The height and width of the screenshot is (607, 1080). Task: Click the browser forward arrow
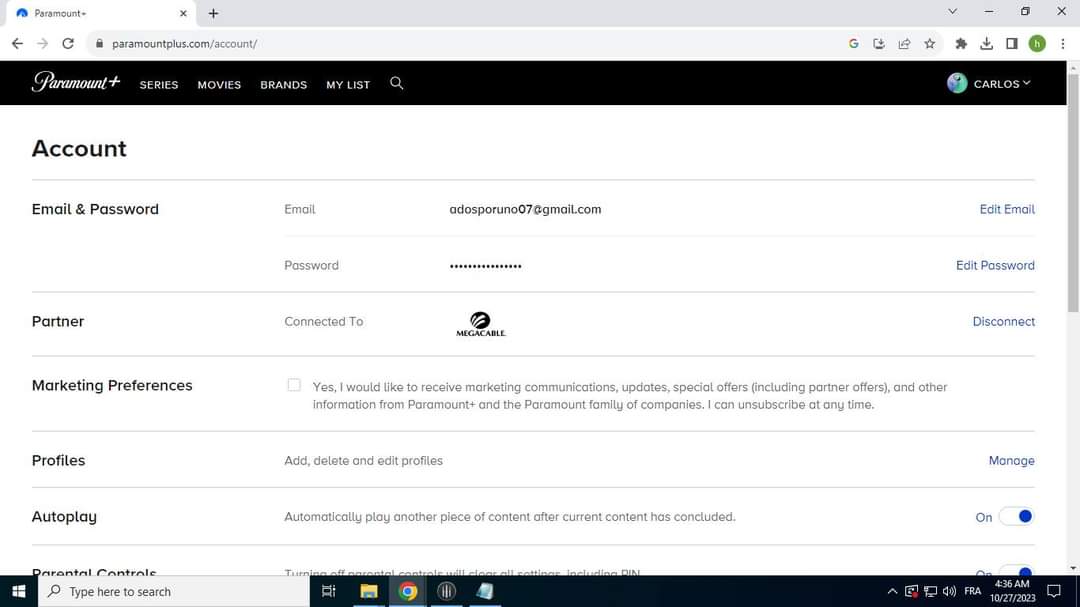(x=43, y=43)
